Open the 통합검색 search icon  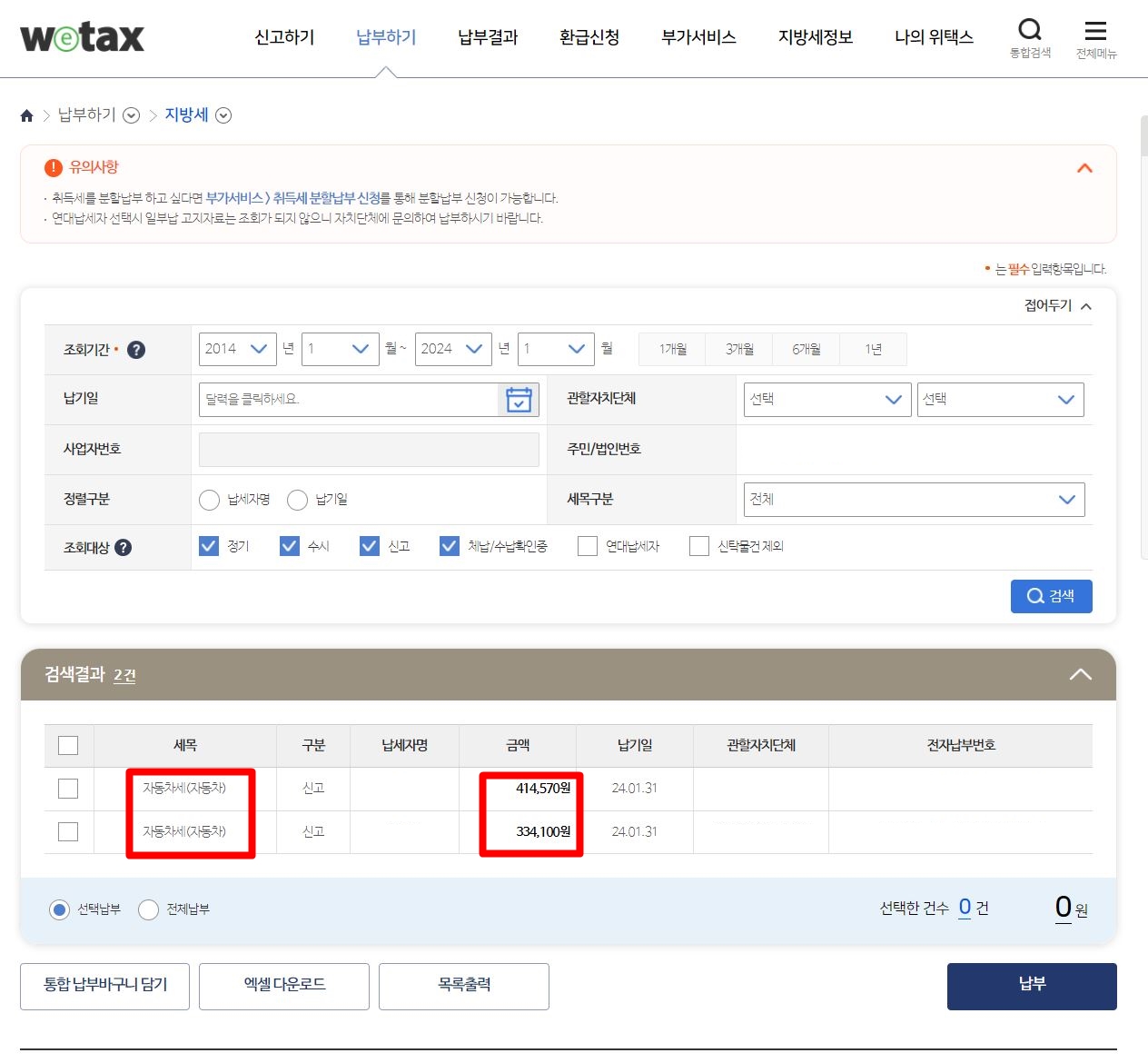pos(1030,38)
